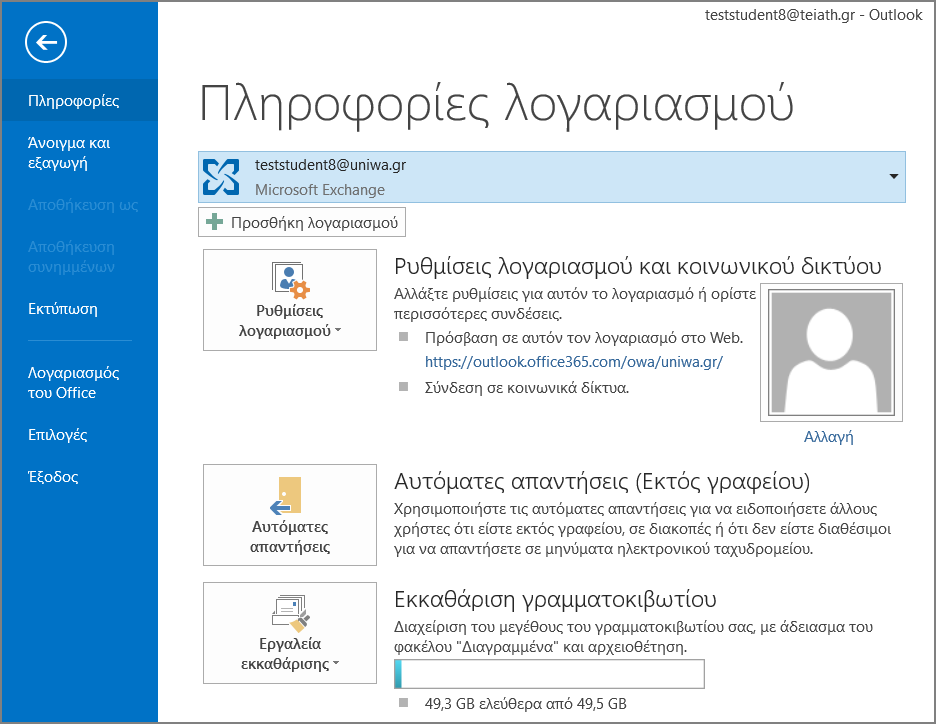936x724 pixels.
Task: Open the Πληροφορίες tab
Action: click(x=80, y=100)
